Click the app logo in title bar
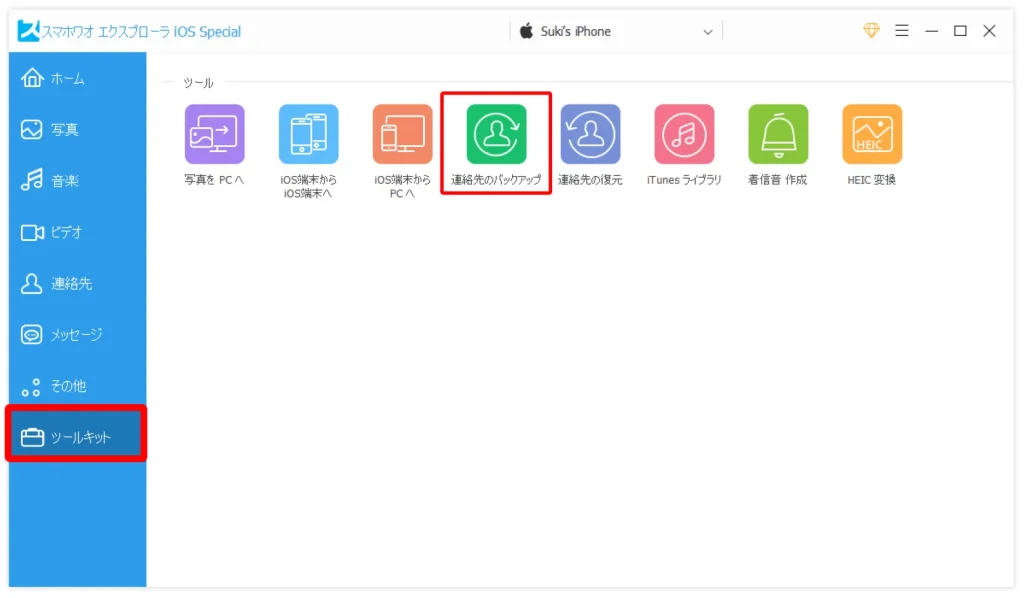This screenshot has height=598, width=1024. pos(28,31)
